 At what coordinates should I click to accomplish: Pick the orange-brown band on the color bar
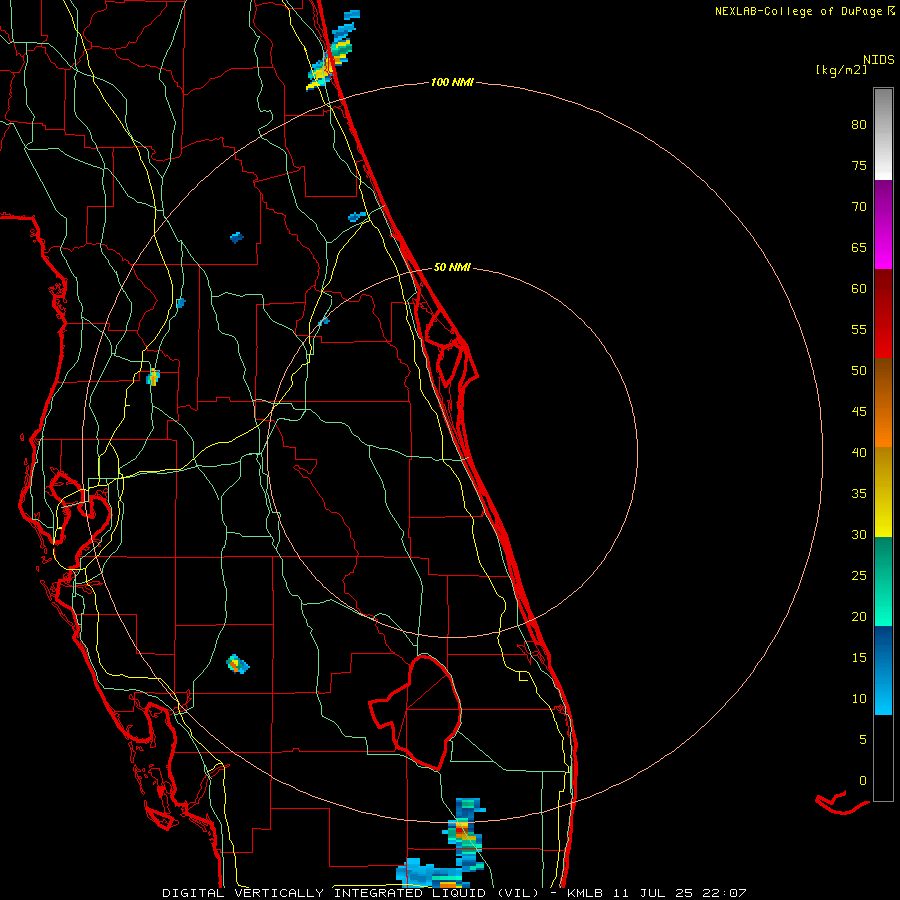point(883,403)
